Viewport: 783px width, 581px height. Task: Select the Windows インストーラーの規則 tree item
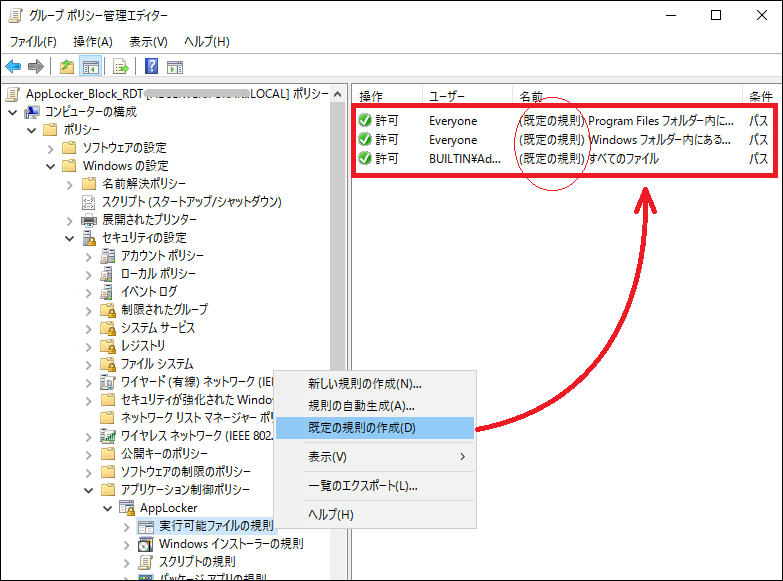pos(230,544)
